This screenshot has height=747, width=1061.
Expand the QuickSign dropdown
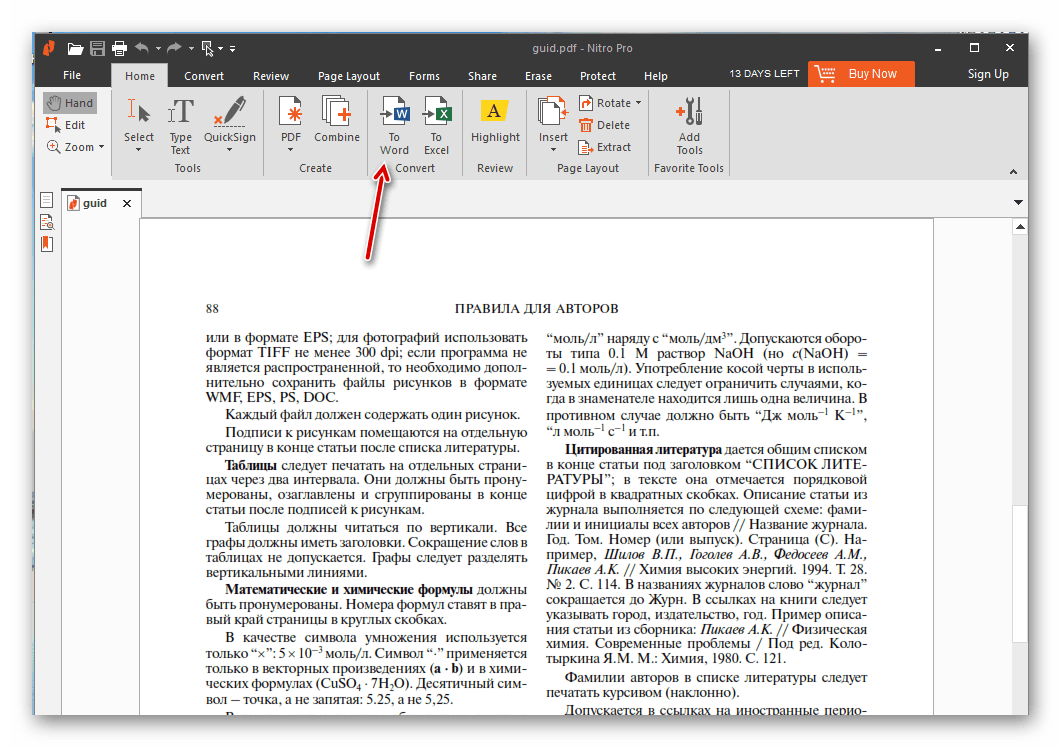tap(229, 151)
